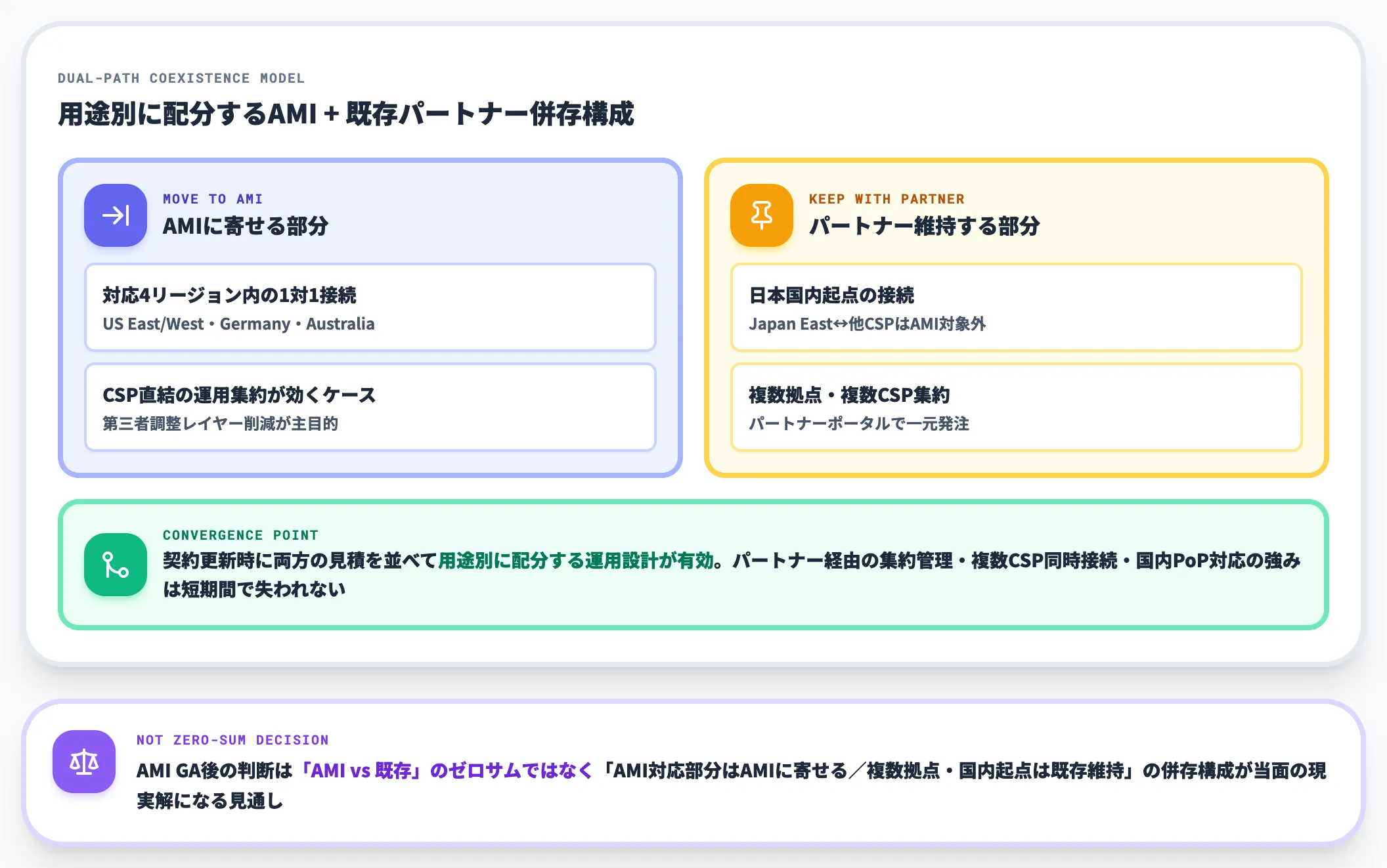Click the text 第三者調整レイヤー削減が主目的
This screenshot has width=1387, height=868.
pyautogui.click(x=220, y=423)
